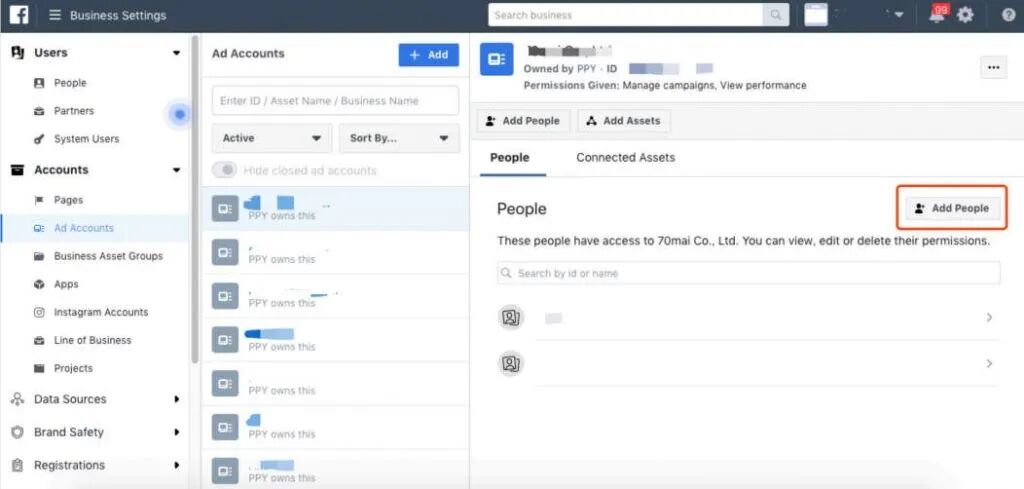Expand the Registrations section

click(176, 465)
